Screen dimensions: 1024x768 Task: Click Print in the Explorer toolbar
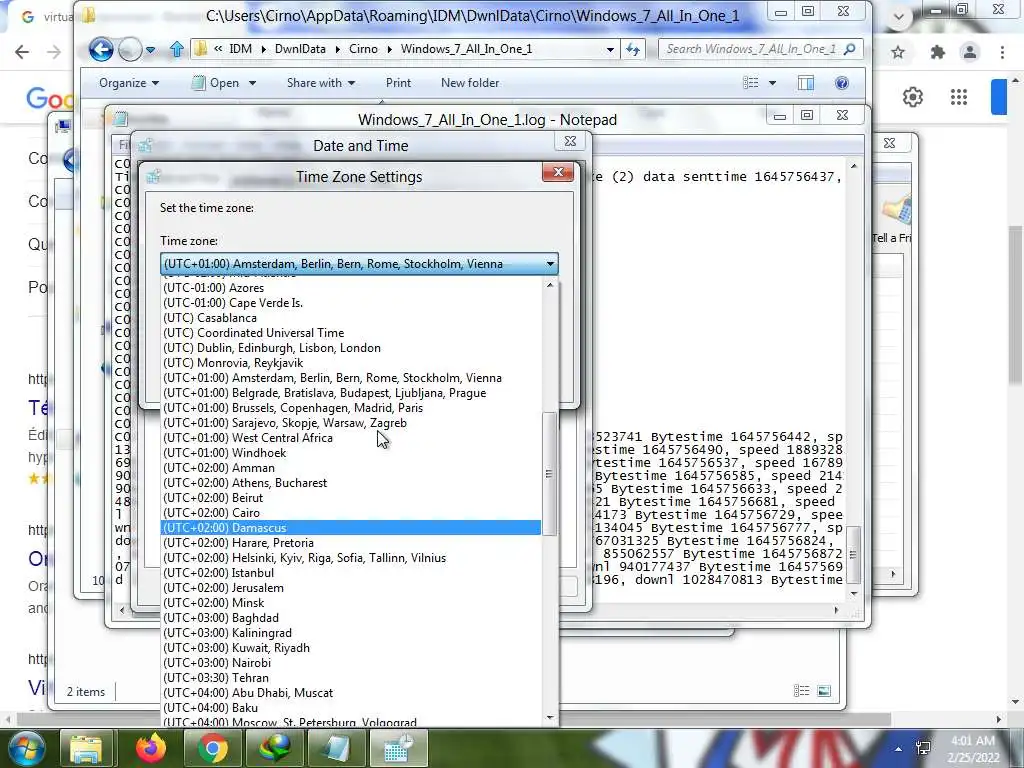(398, 83)
